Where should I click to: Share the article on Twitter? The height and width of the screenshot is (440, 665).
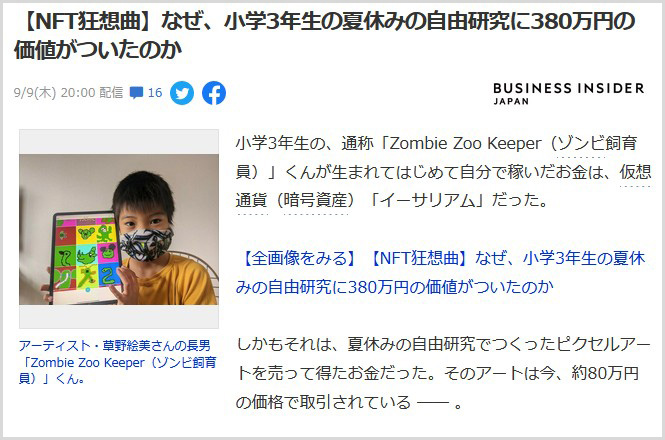coord(182,93)
